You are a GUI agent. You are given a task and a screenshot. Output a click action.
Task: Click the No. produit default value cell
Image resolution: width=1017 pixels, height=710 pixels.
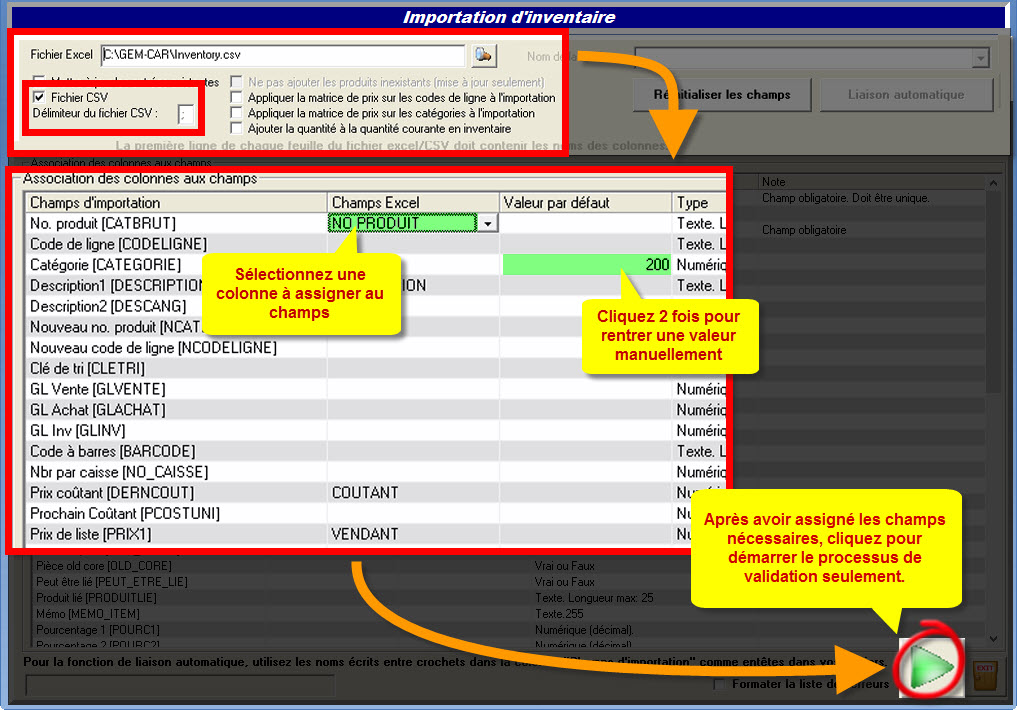click(x=586, y=224)
